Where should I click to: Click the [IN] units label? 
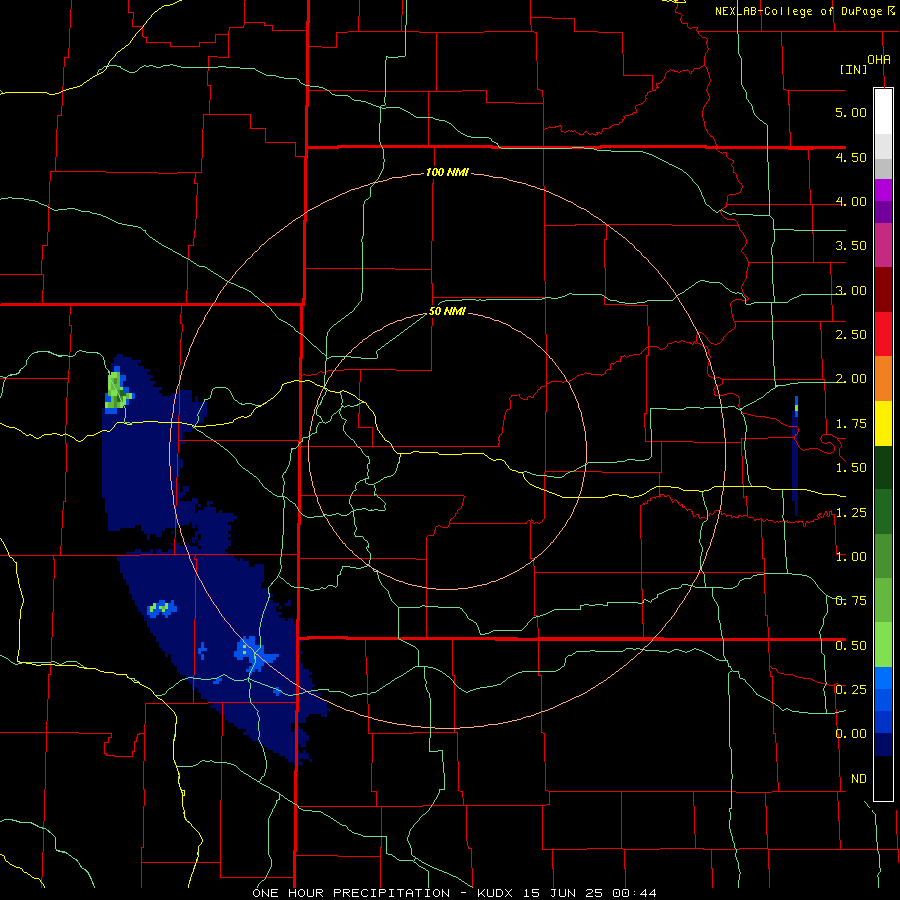[x=854, y=69]
